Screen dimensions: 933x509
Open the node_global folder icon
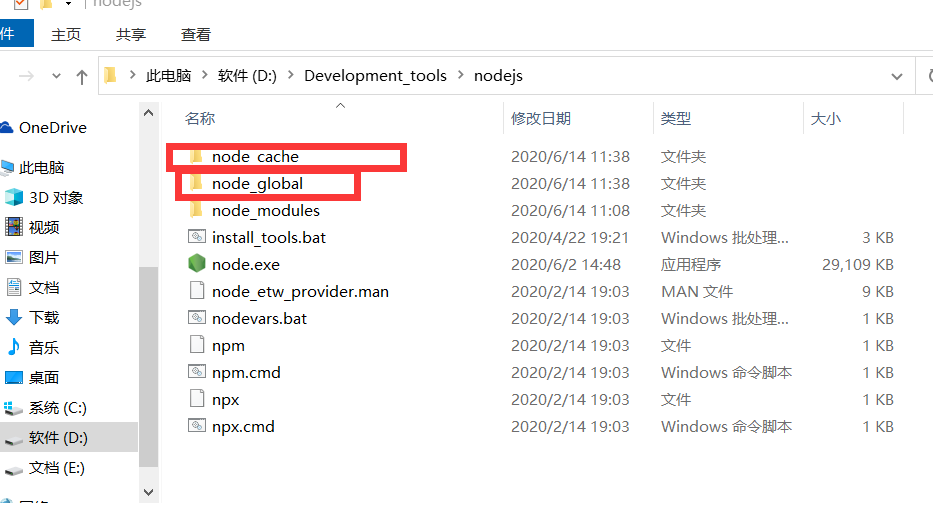tap(196, 183)
